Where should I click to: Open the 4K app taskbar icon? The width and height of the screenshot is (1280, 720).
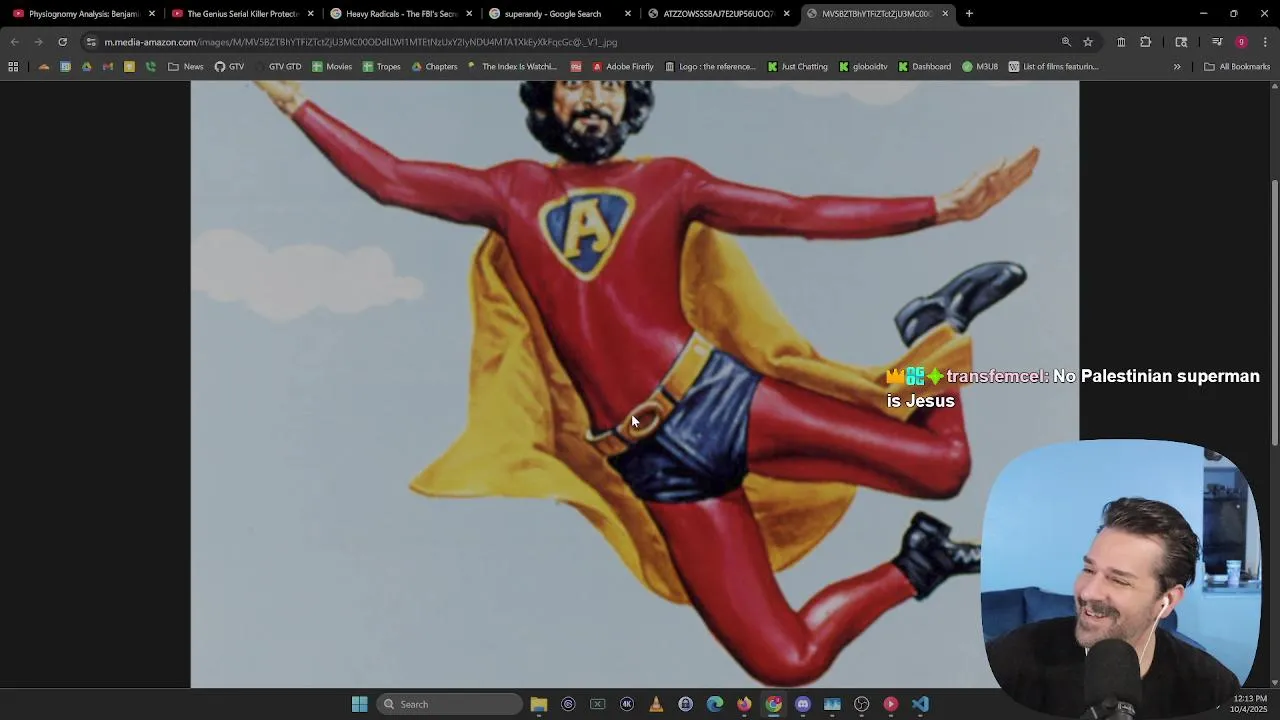627,704
